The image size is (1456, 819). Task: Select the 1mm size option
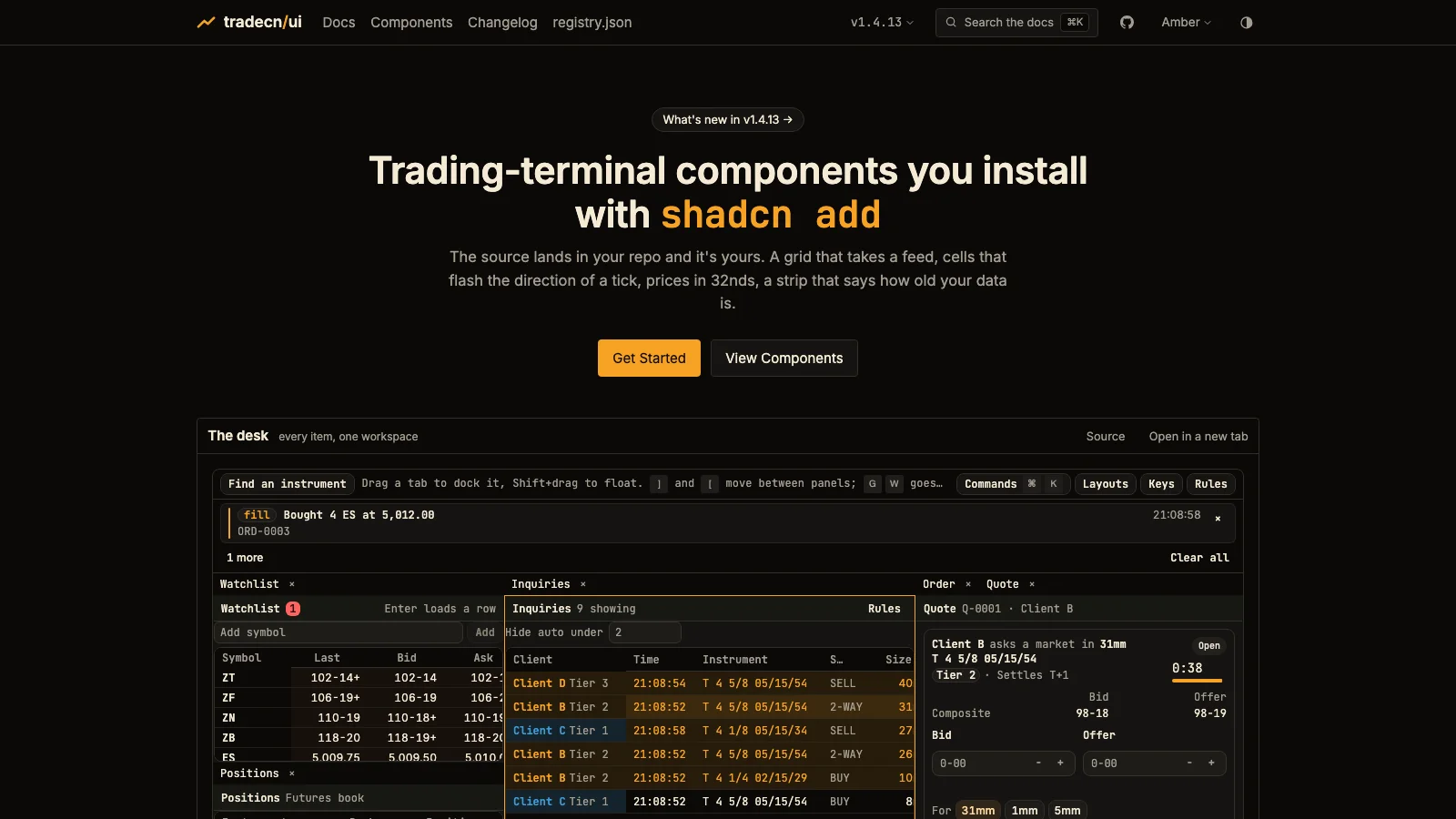pyautogui.click(x=1025, y=810)
